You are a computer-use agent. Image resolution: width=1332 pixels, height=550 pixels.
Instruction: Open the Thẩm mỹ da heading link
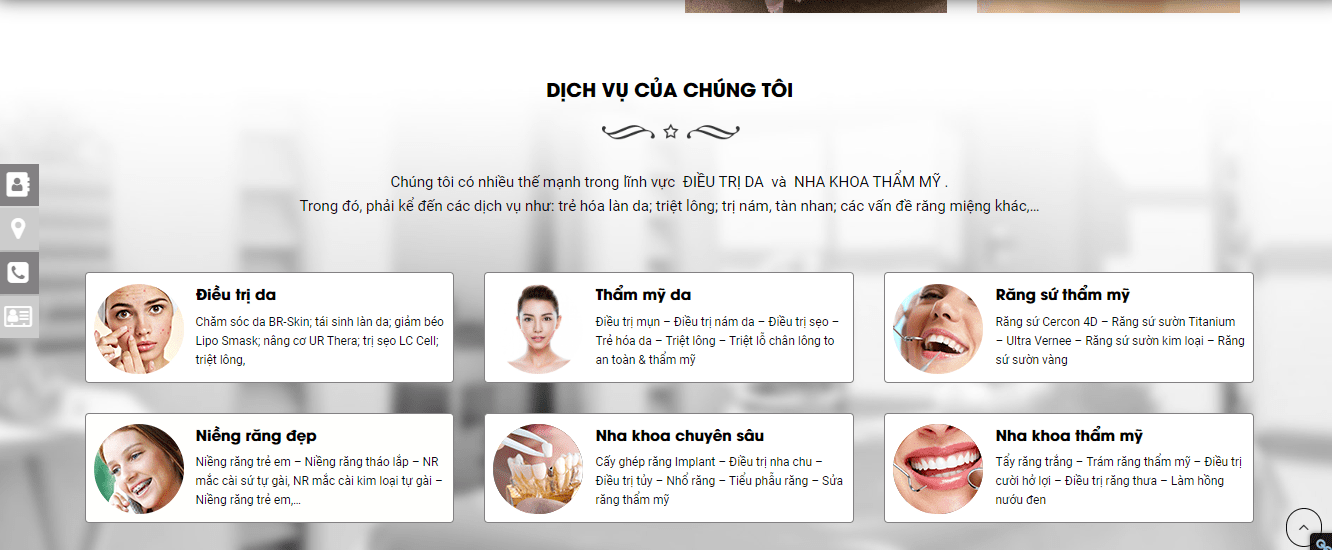(x=643, y=295)
